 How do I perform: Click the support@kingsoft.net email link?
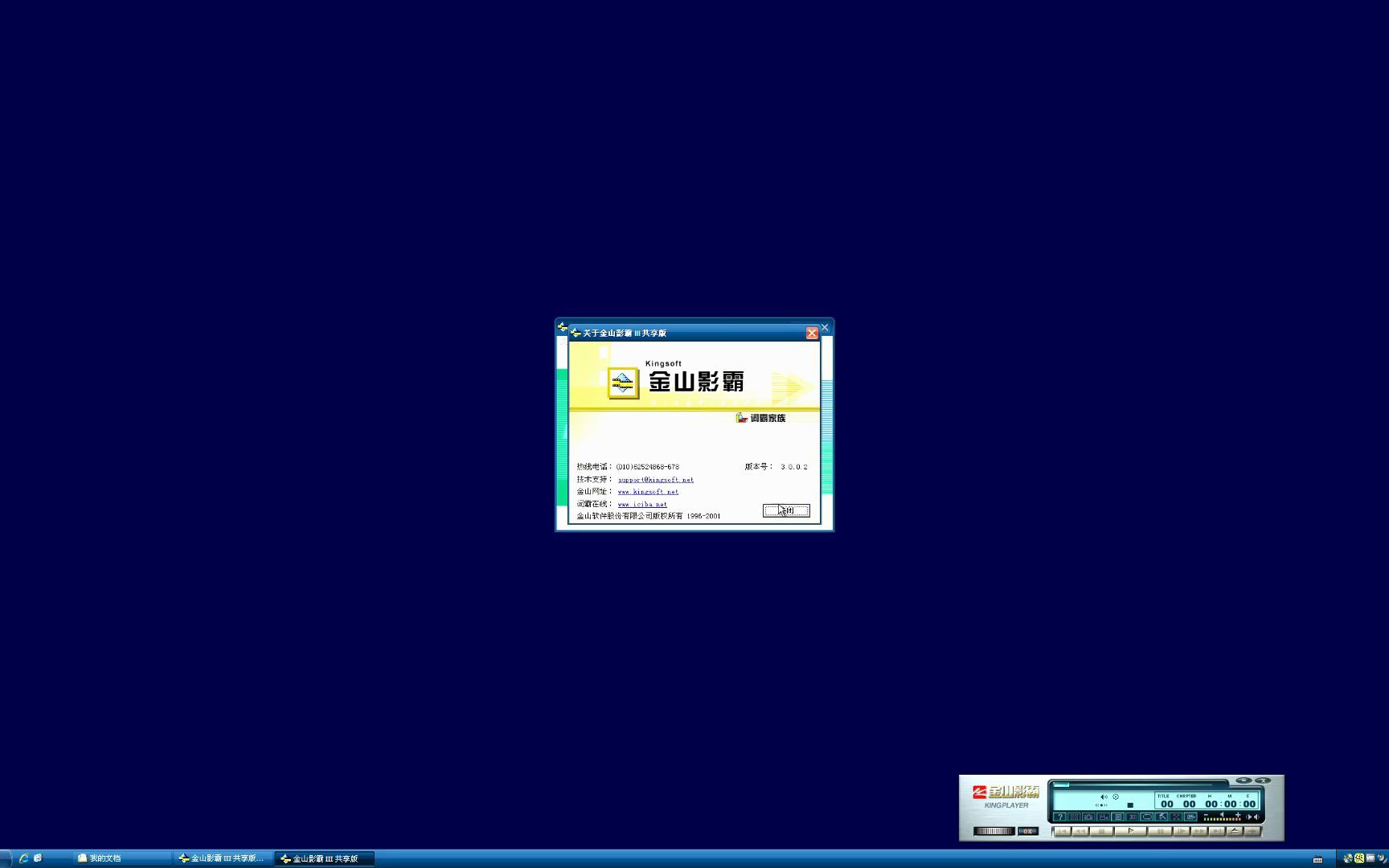point(656,480)
